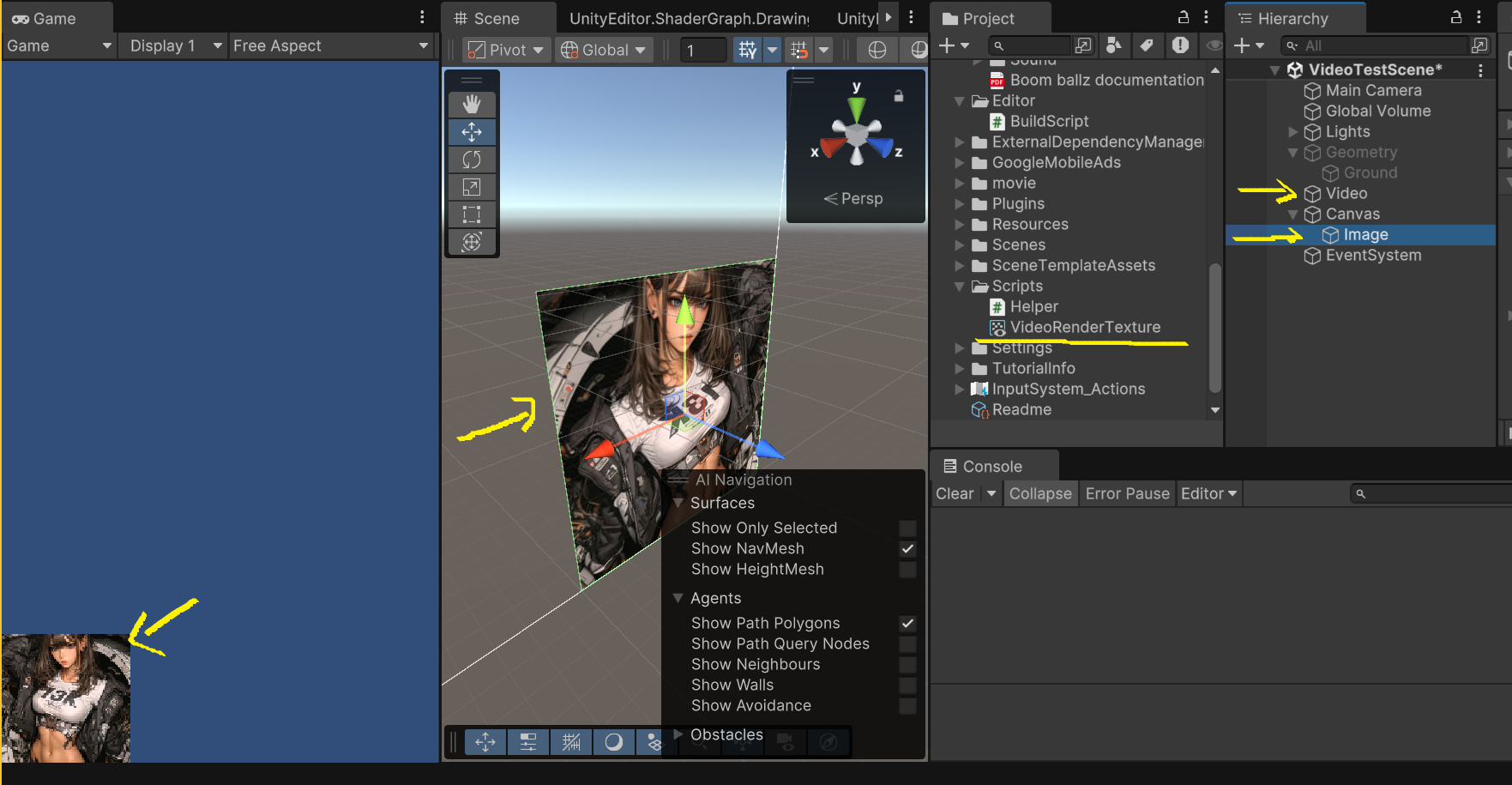Open Game panel more options menu
This screenshot has height=785, width=1512.
pos(422,17)
